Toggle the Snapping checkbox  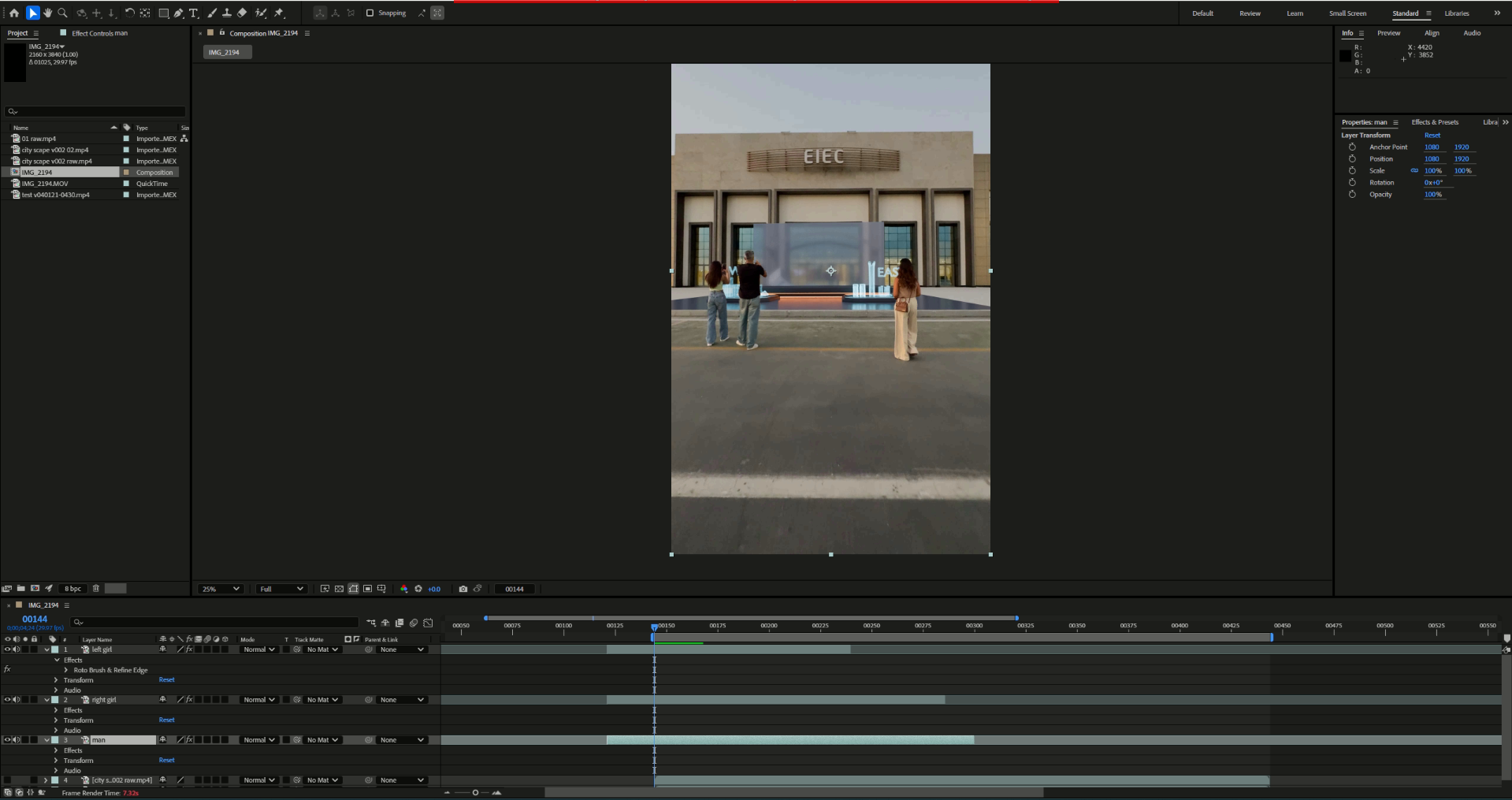pyautogui.click(x=370, y=13)
